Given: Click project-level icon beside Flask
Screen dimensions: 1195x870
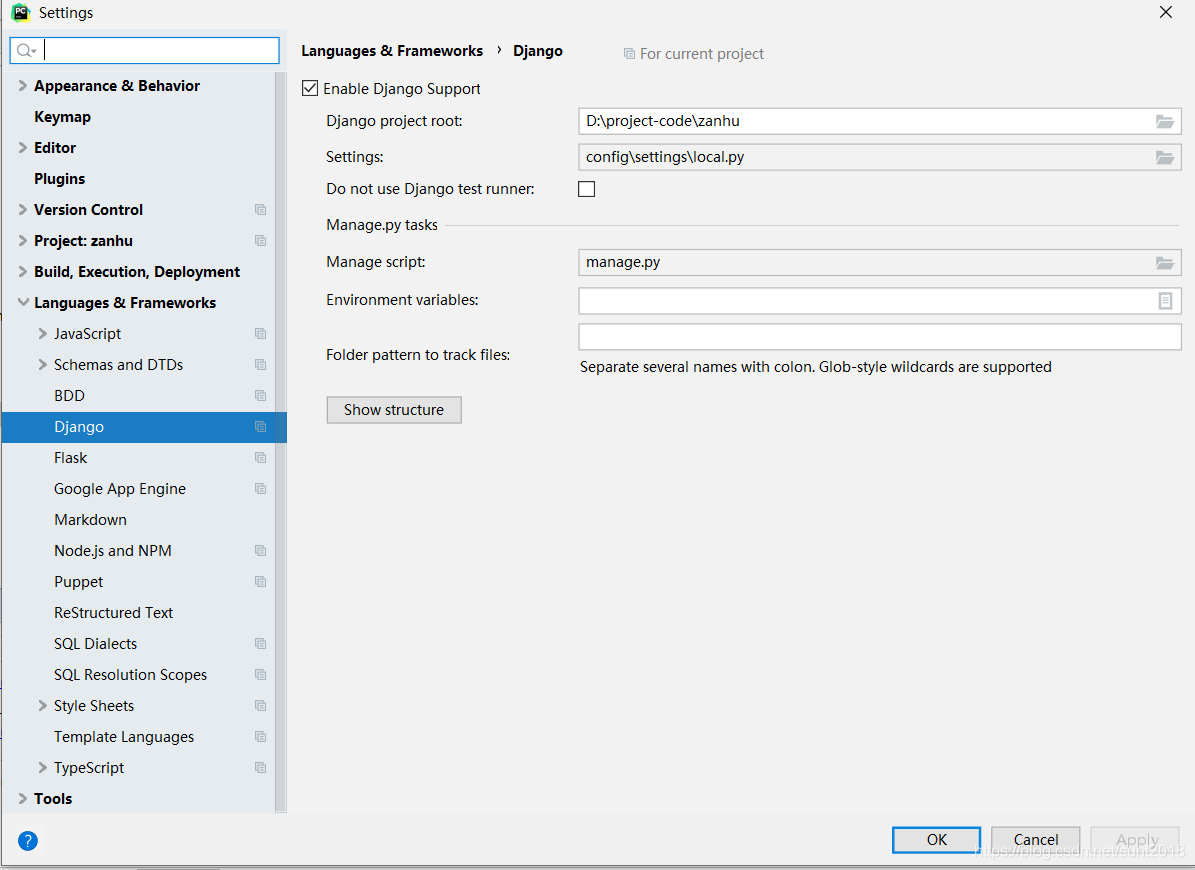Looking at the screenshot, I should pyautogui.click(x=261, y=458).
